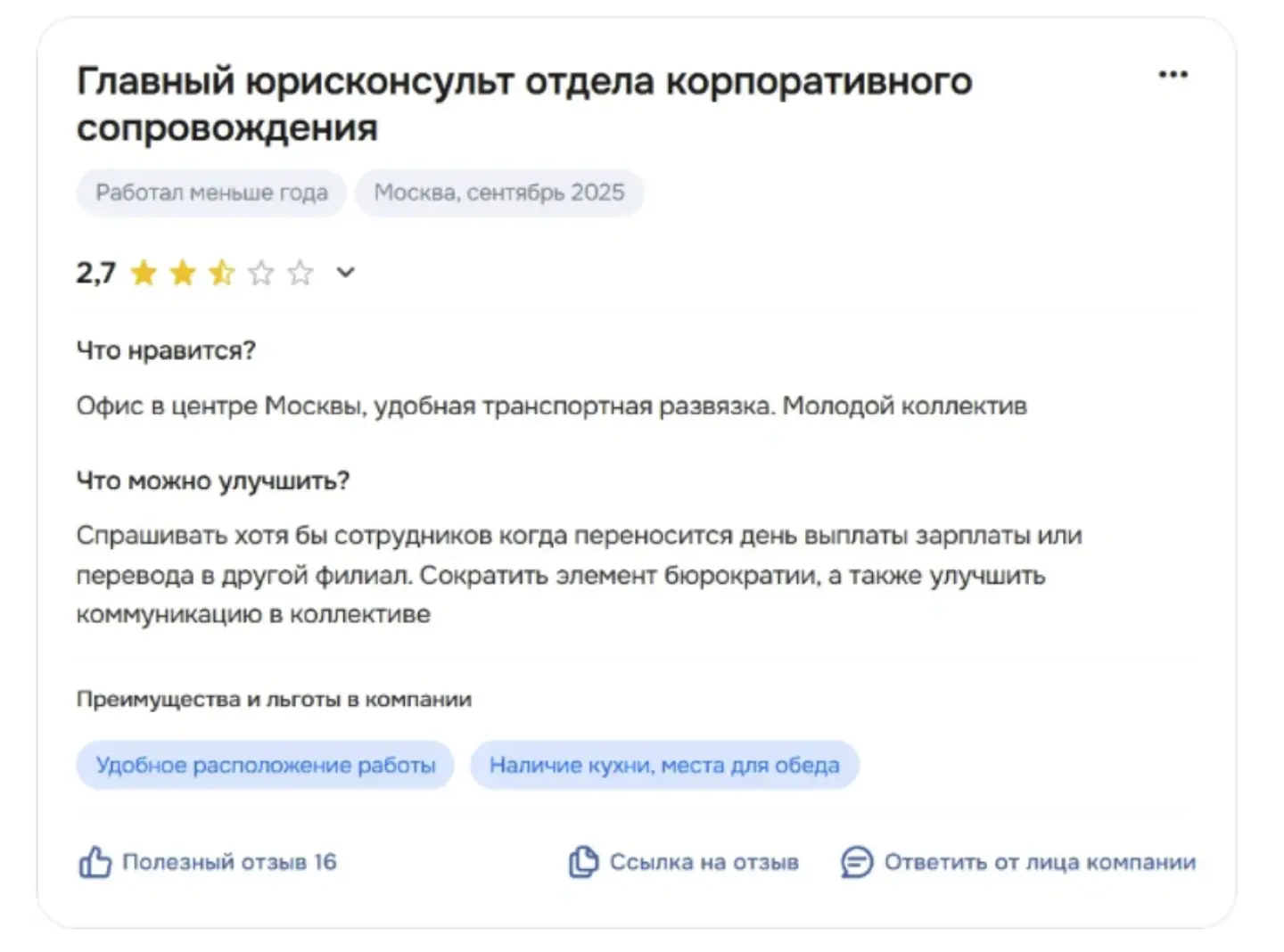Select the 'Работал меньше года' tag
Screen dimensions: 1284x952
tap(211, 193)
